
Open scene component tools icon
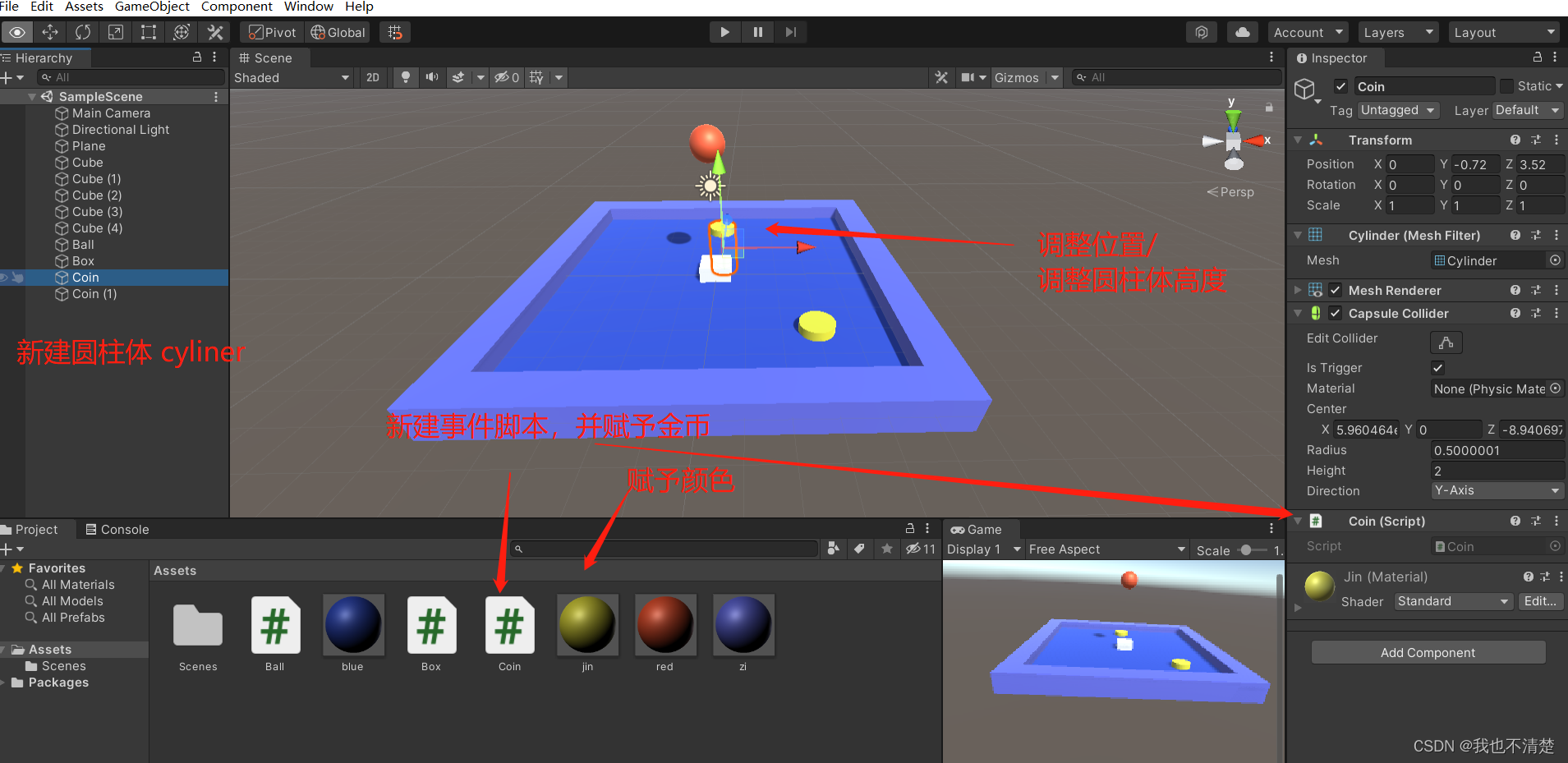click(941, 77)
